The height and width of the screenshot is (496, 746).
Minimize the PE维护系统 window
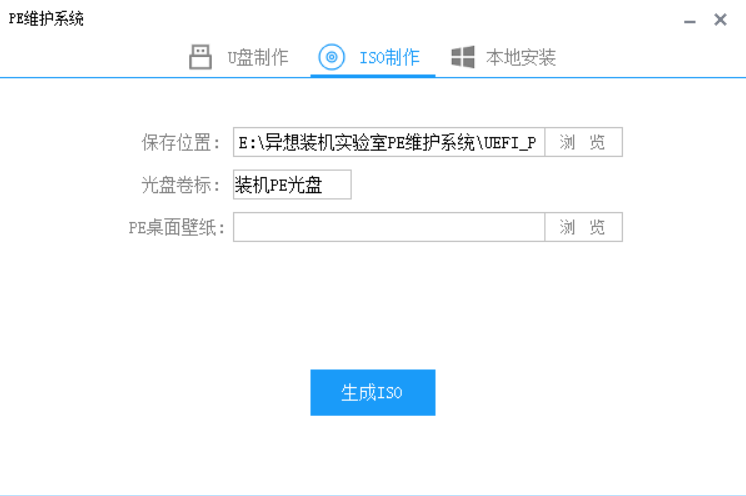tap(690, 20)
